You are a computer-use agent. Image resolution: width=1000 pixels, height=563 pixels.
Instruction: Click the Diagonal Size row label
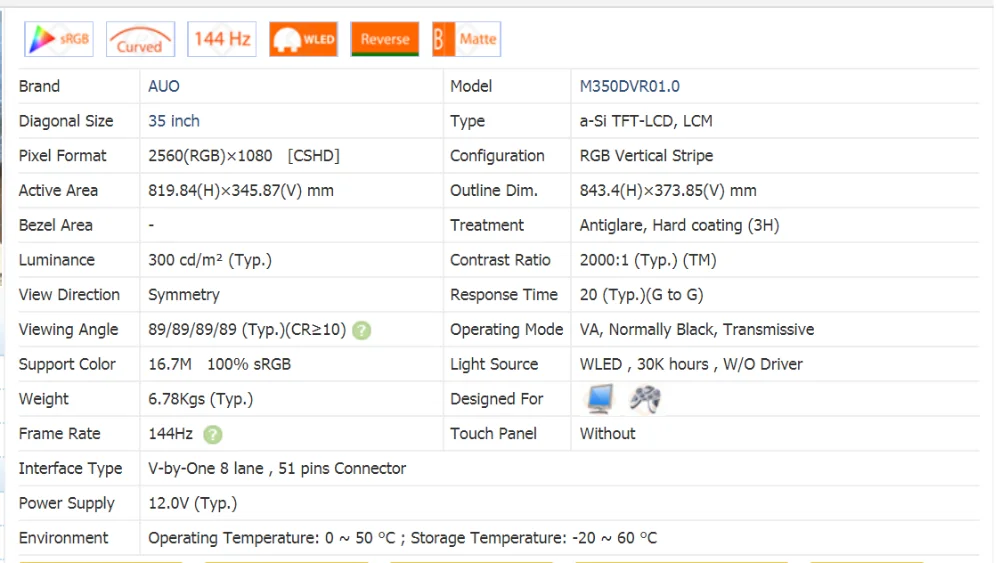click(x=66, y=121)
